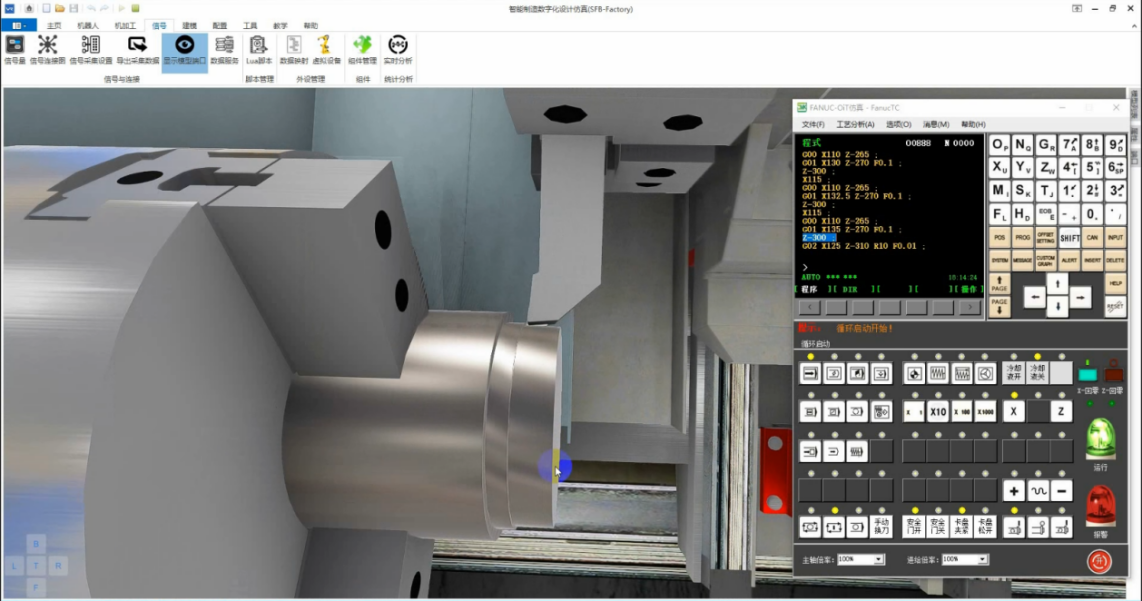
Task: Toggle the 安全门开 safety door open button
Action: pyautogui.click(x=914, y=526)
